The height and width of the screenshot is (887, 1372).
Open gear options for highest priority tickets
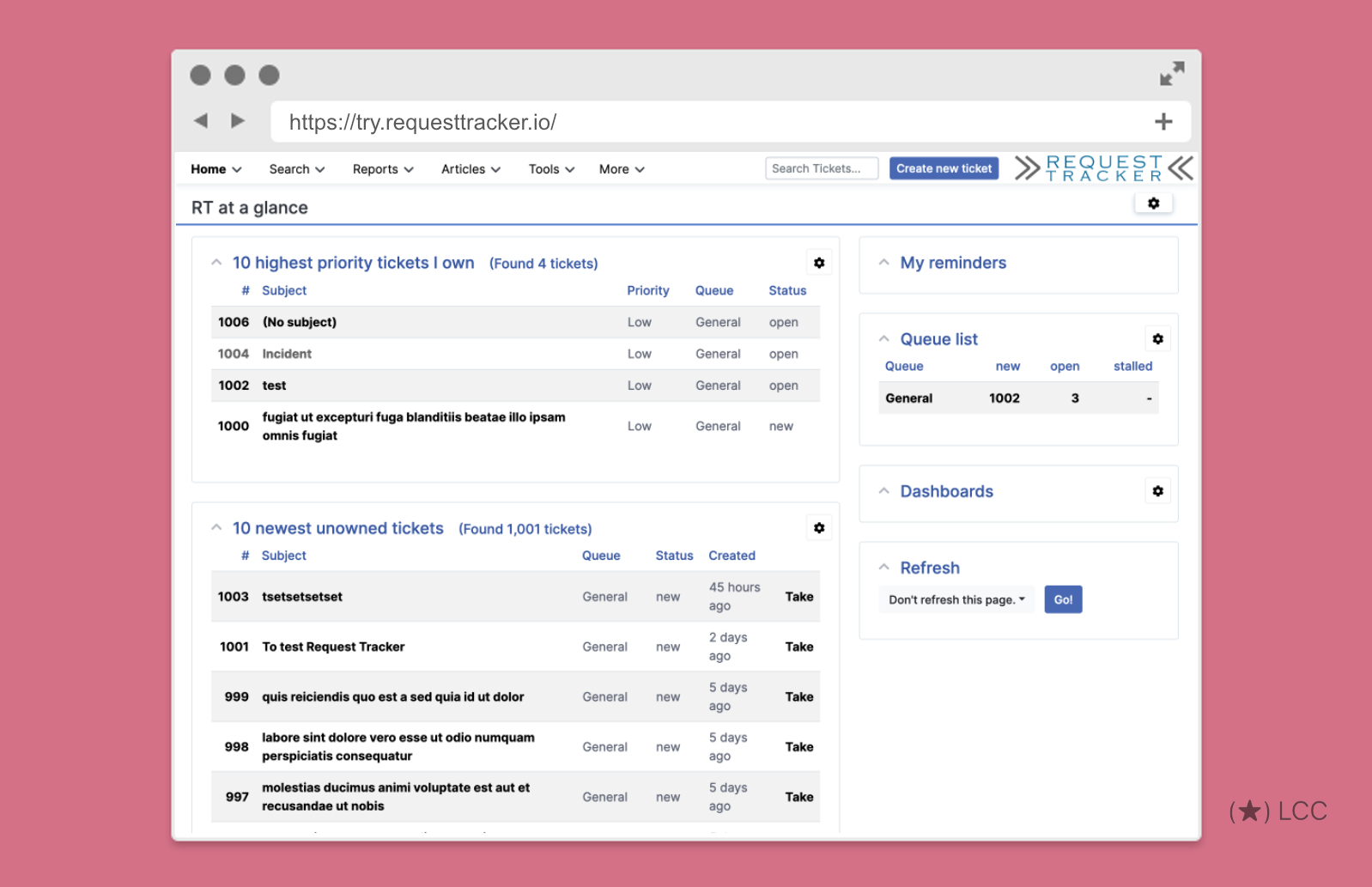point(819,263)
